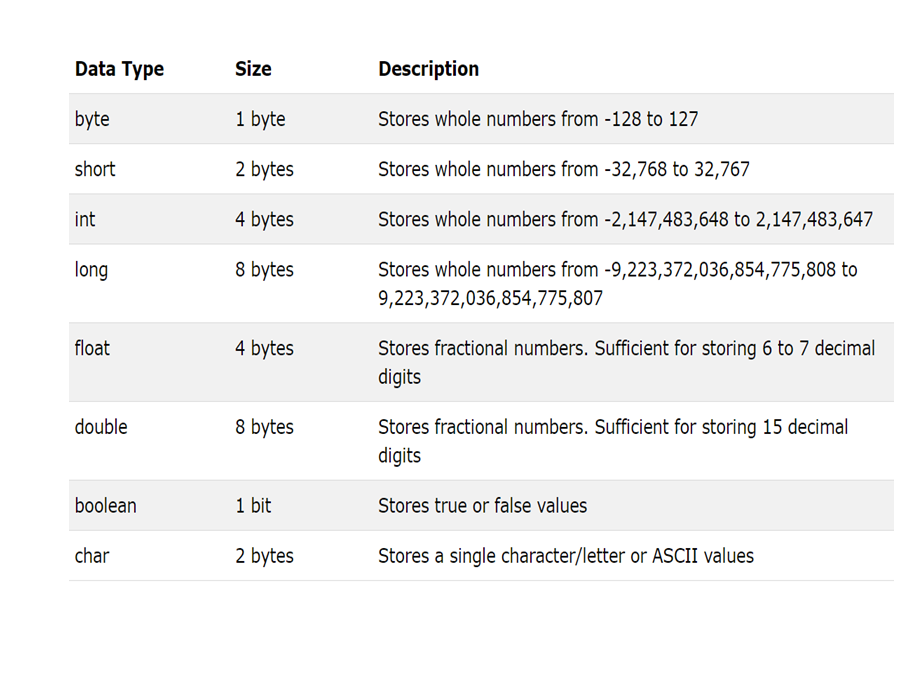The width and height of the screenshot is (920, 692).
Task: Click the size cell in the short row
Action: [264, 169]
